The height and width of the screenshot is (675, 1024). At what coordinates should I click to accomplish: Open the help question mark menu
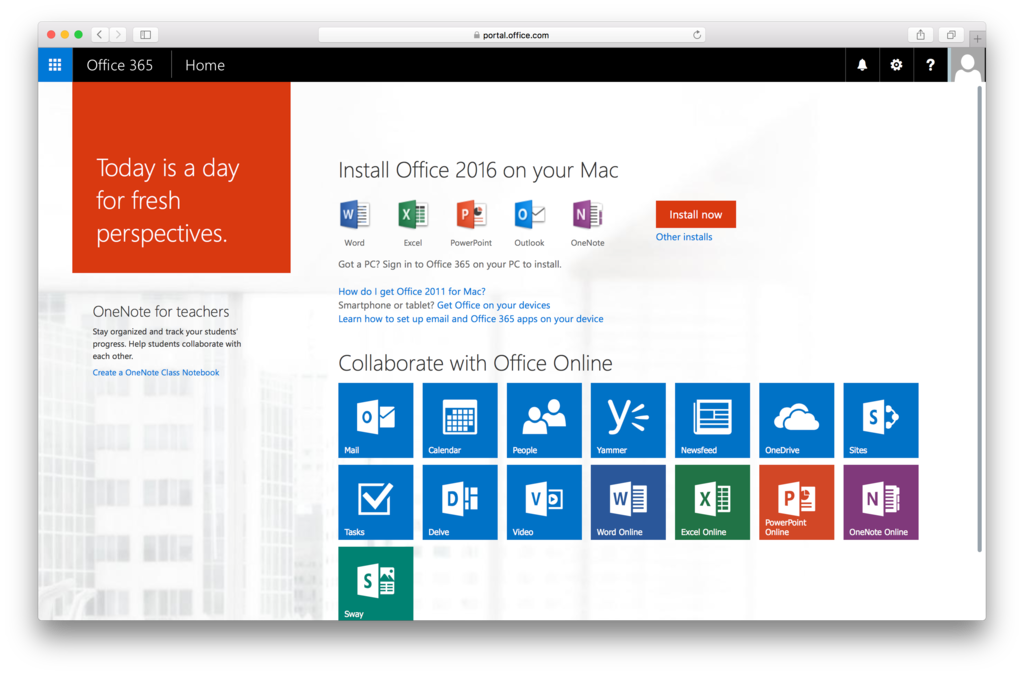tap(930, 65)
